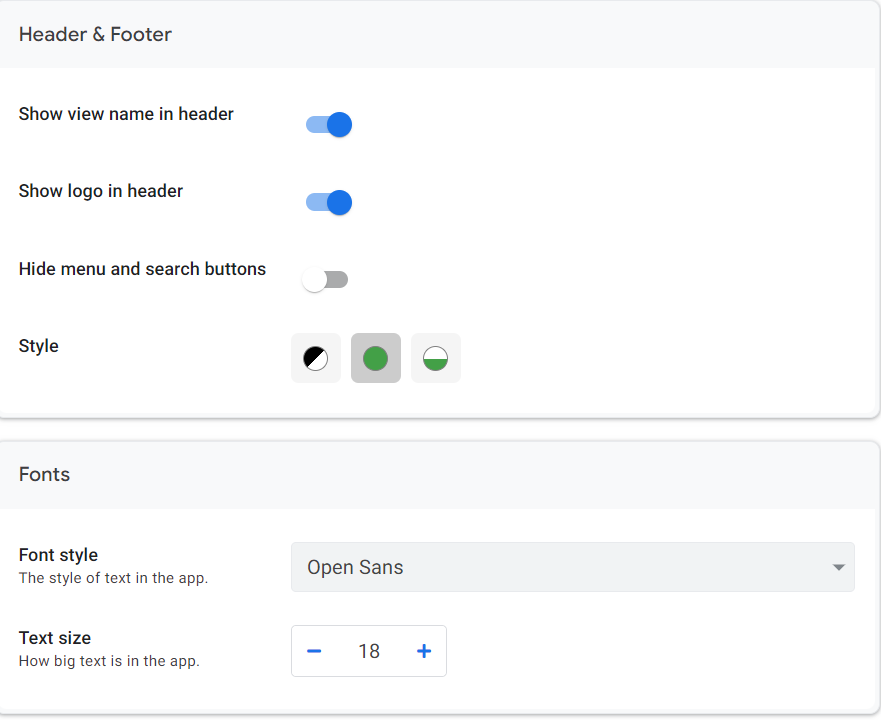Turn off Show logo in header
The image size is (881, 720).
click(x=329, y=202)
